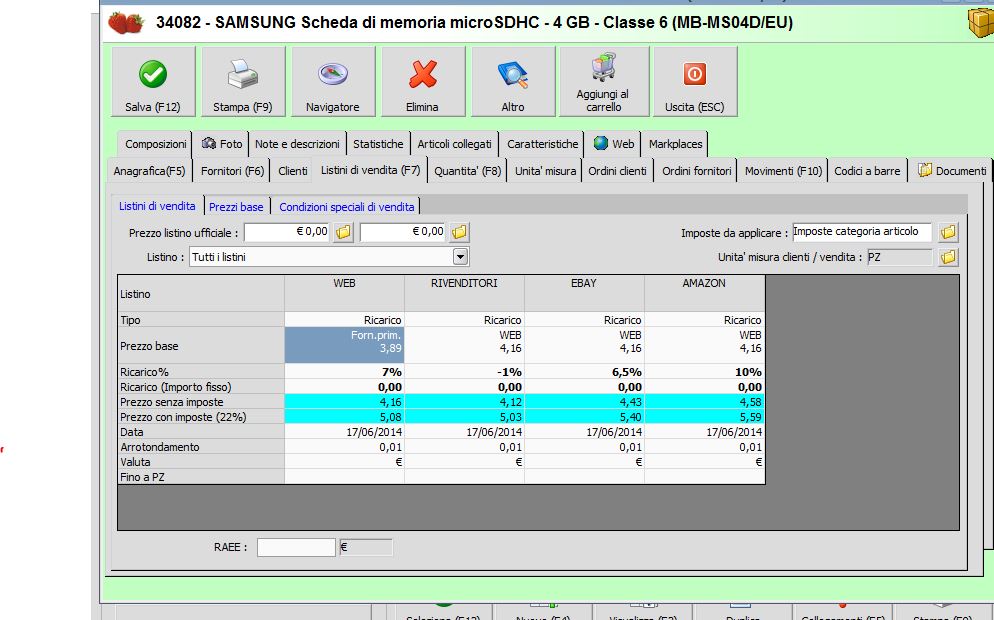Select the EBAY column header
The image size is (994, 620).
click(x=584, y=293)
